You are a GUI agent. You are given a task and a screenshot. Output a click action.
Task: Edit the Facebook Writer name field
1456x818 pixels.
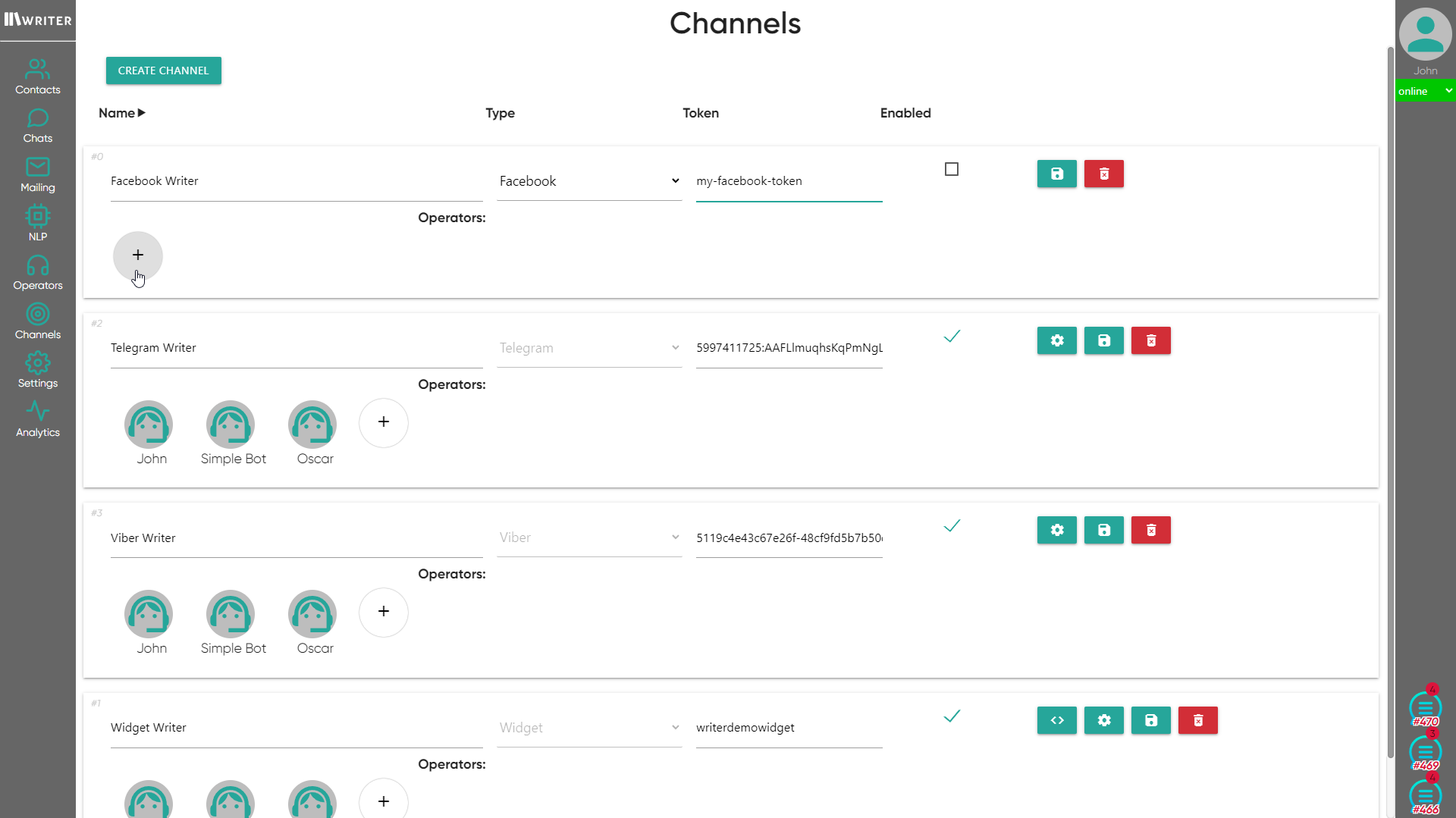pos(297,182)
